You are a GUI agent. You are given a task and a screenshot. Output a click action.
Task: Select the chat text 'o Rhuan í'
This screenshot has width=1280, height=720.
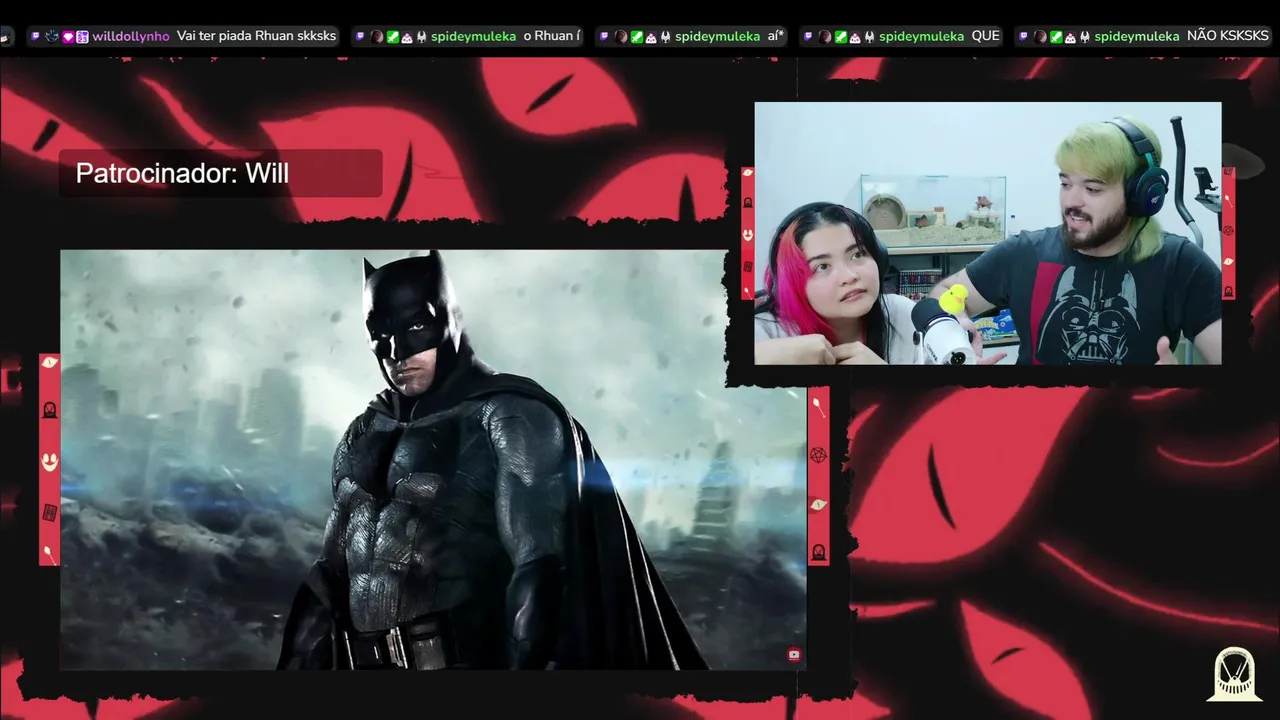point(551,36)
